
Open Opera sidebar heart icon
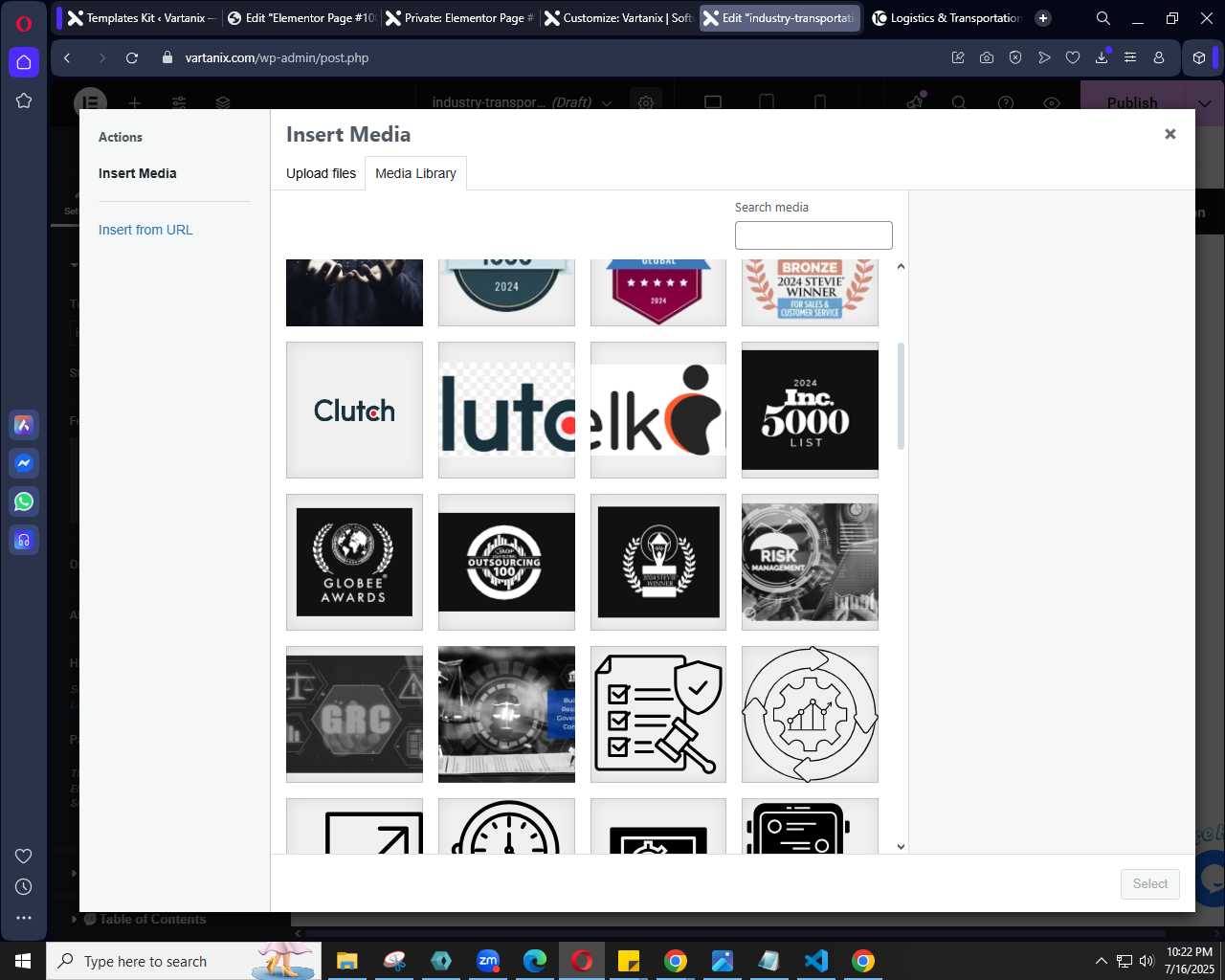coord(24,856)
